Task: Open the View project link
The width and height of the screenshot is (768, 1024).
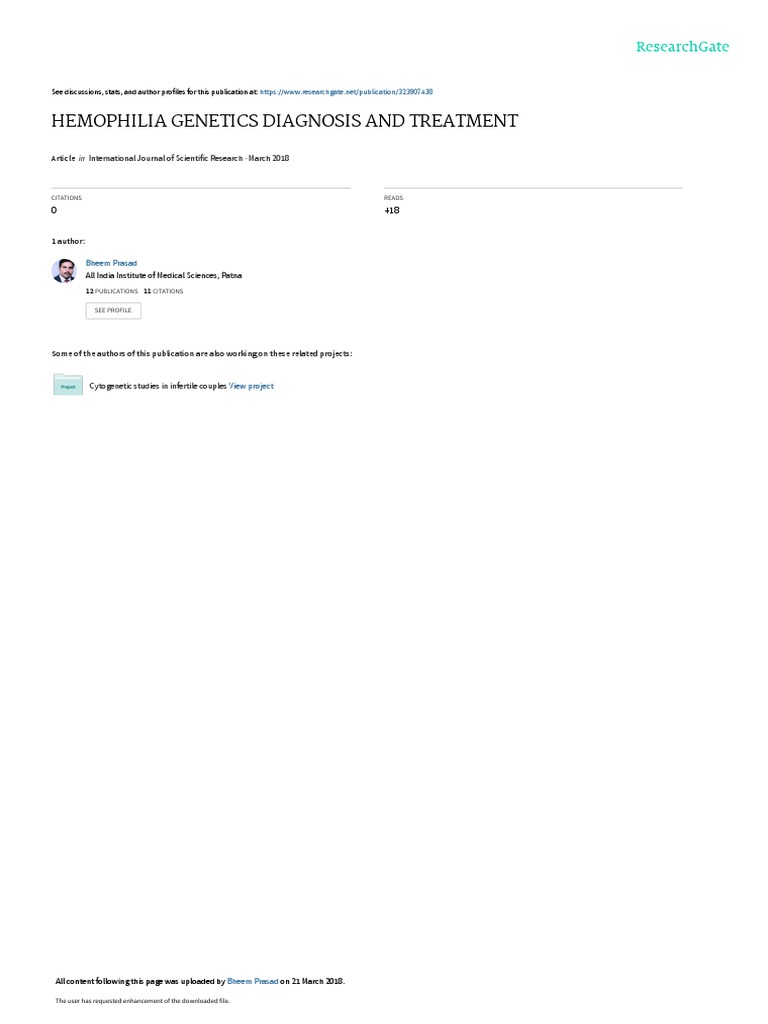Action: (x=251, y=386)
